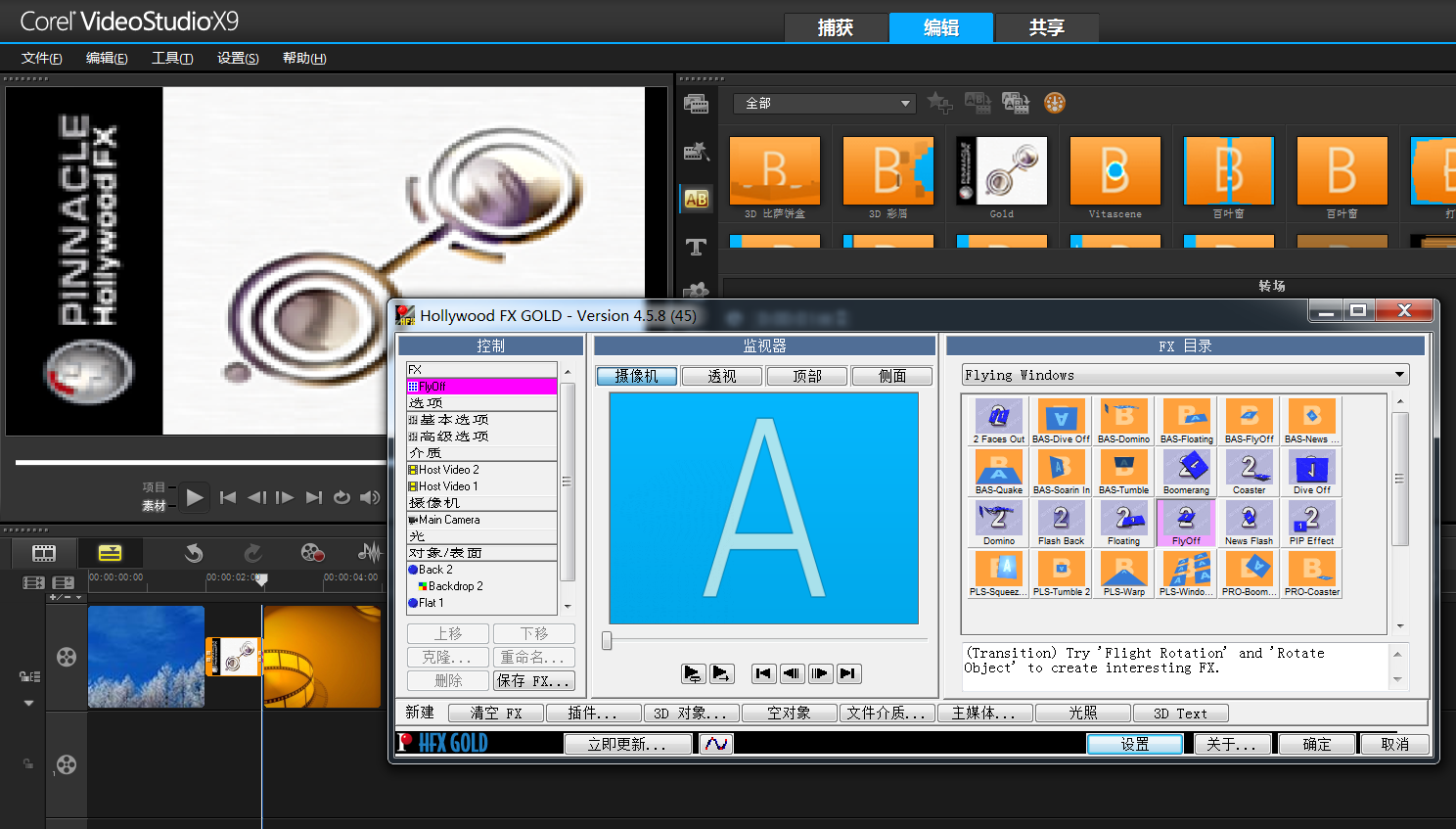Screen dimensions: 1456x829
Task: Click the volume speaker icon under preview
Action: pos(369,497)
